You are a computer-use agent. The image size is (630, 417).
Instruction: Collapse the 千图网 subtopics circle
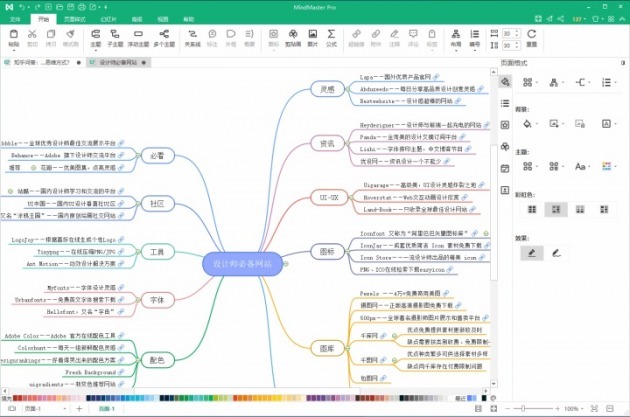pos(395,360)
